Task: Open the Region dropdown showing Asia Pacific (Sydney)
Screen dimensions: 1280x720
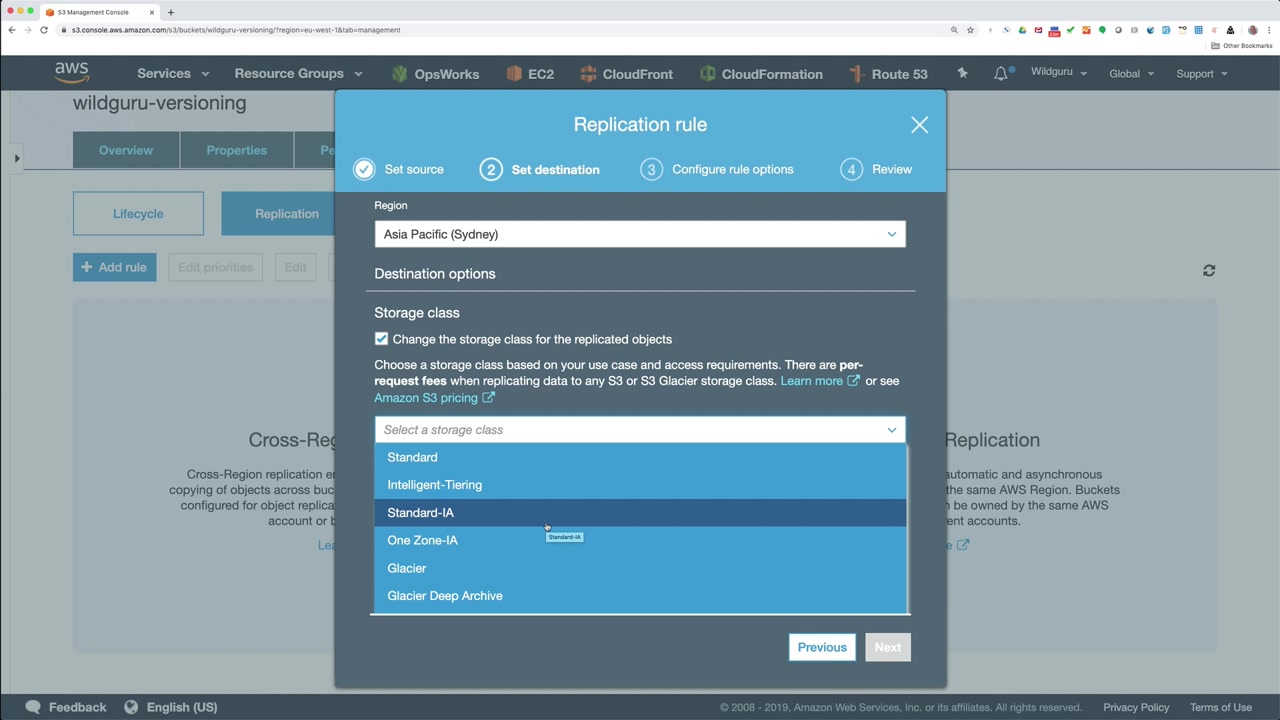Action: [640, 234]
